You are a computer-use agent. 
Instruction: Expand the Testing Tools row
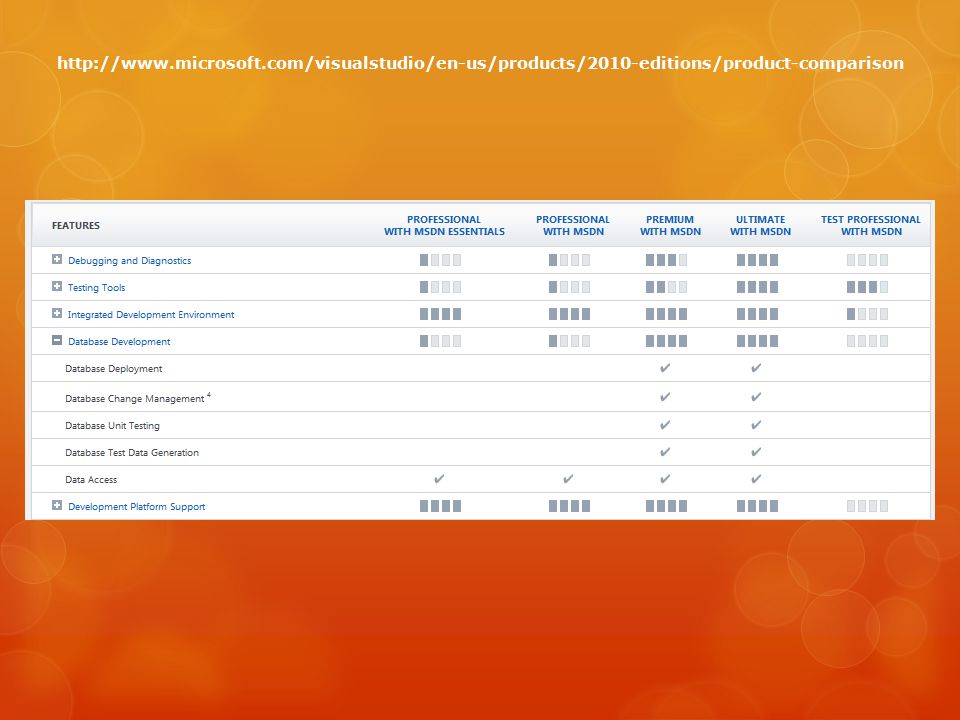coord(57,287)
